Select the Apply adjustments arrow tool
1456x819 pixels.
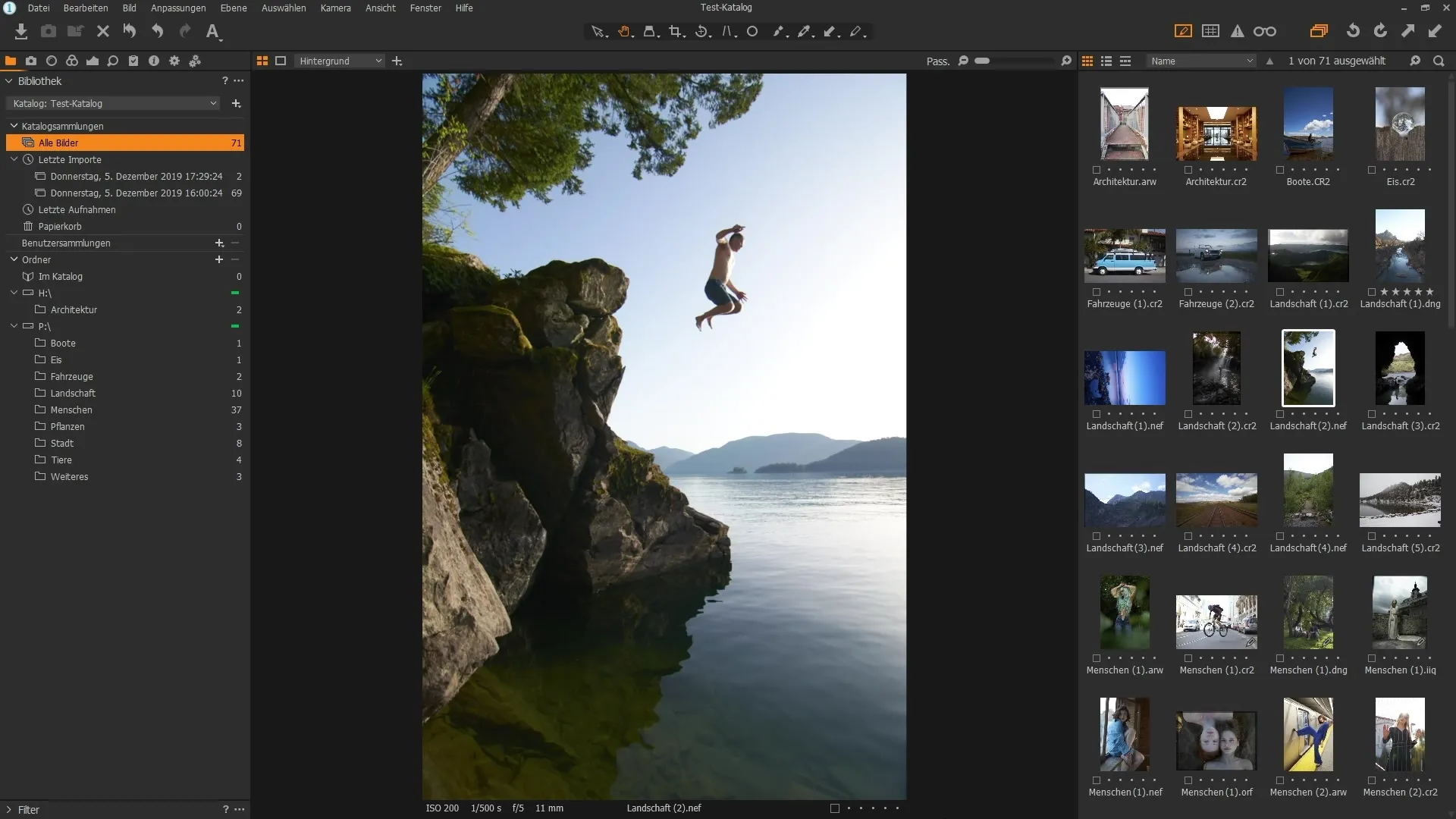coord(831,32)
